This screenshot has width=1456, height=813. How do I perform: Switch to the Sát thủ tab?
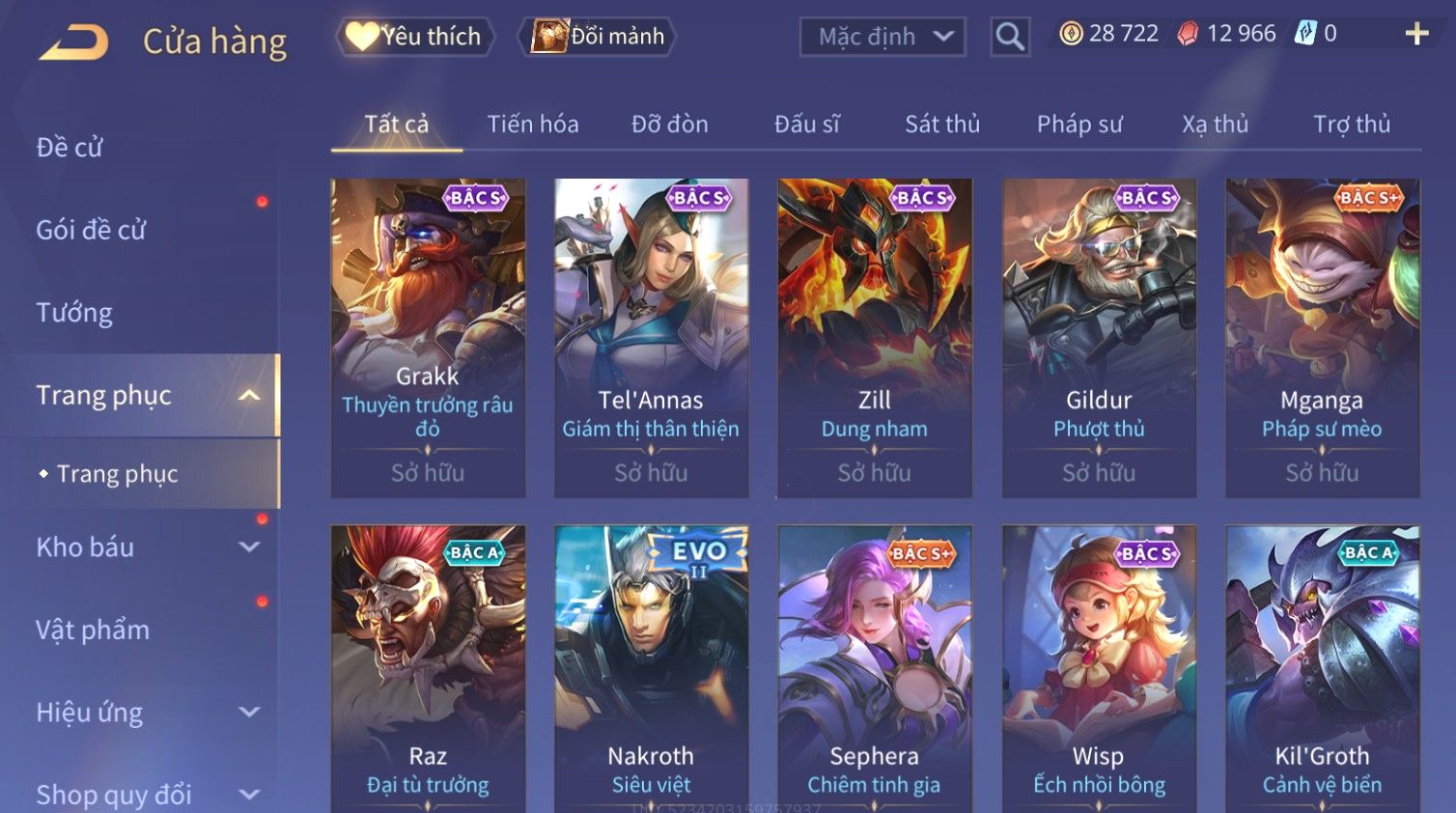coord(942,125)
